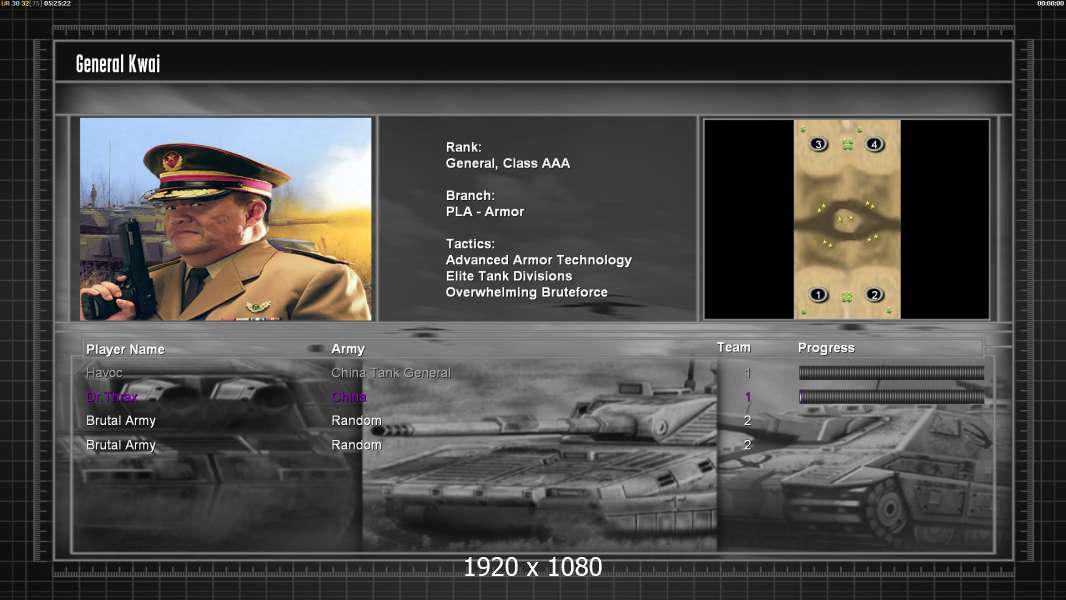1066x600 pixels.
Task: Click Havoc's team number
Action: (x=747, y=372)
